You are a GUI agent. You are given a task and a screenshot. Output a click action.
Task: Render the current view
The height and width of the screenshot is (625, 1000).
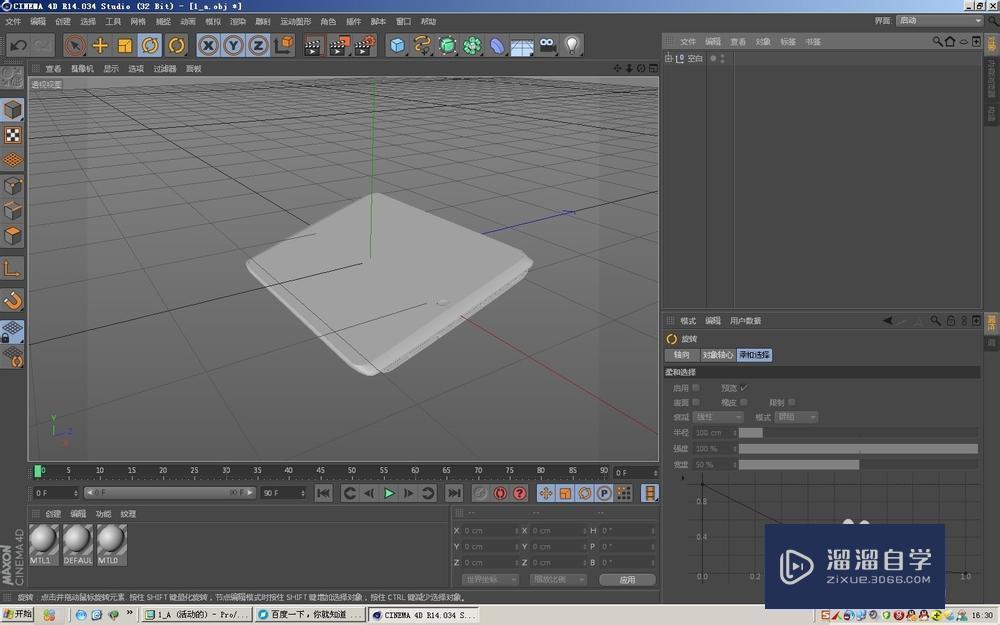coord(310,45)
